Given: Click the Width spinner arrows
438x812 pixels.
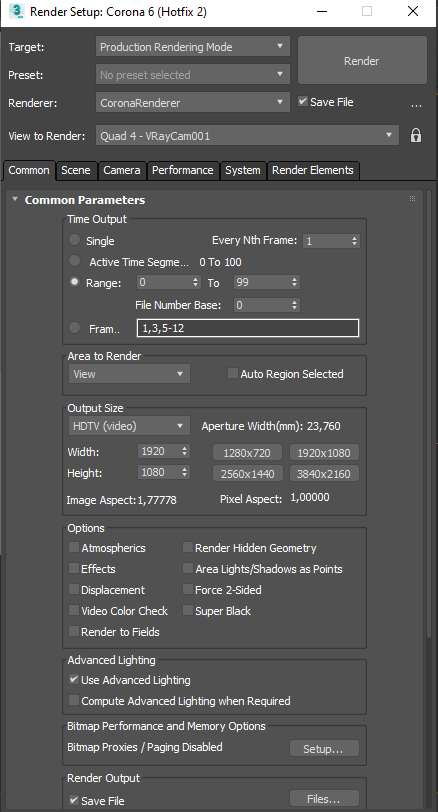Looking at the screenshot, I should 184,451.
